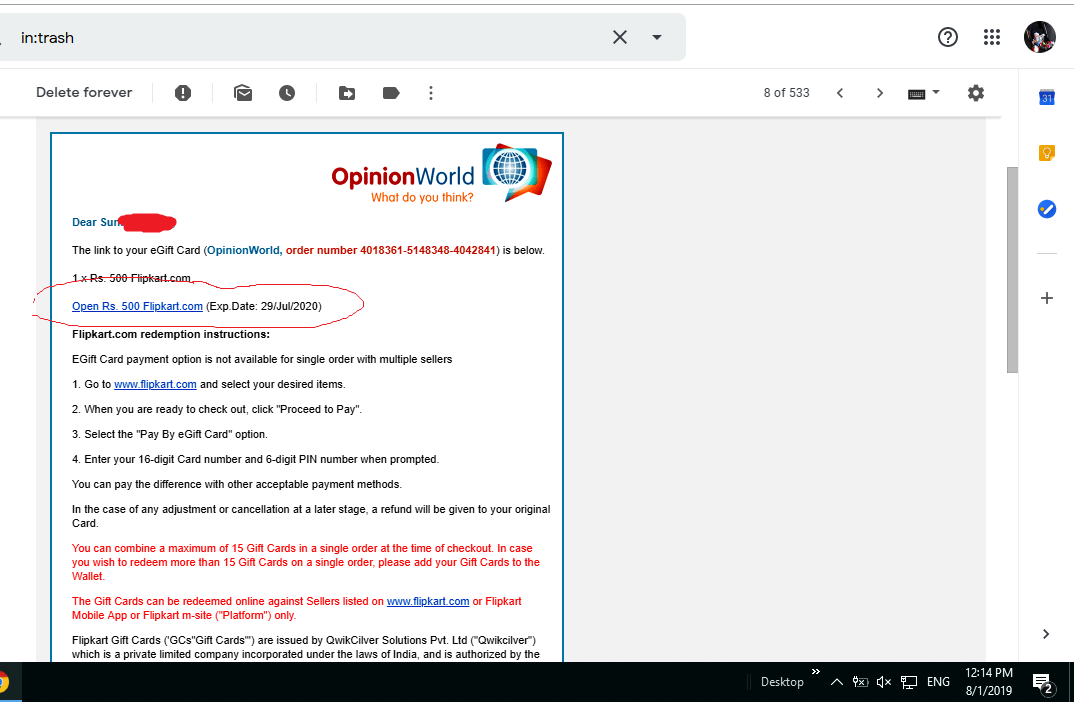
Task: Report this email as spam
Action: coord(183,93)
